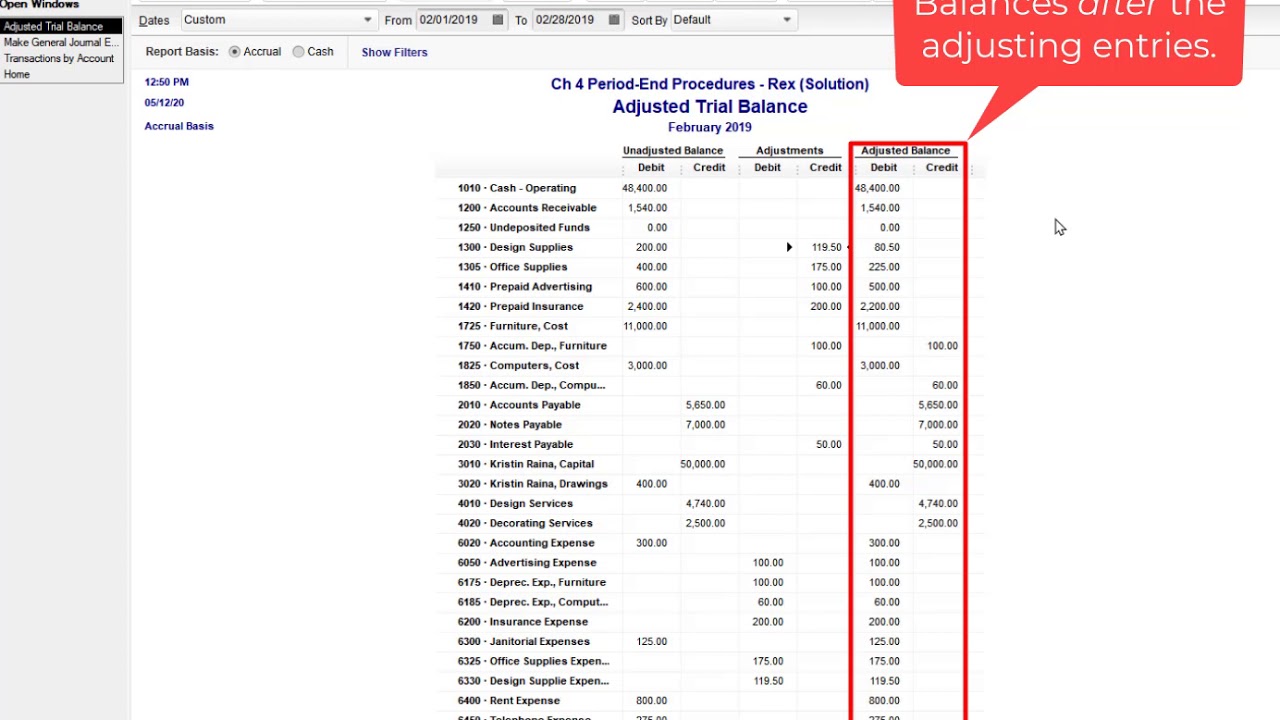Click the Adjustments column header
Image resolution: width=1280 pixels, height=720 pixels.
click(x=790, y=151)
